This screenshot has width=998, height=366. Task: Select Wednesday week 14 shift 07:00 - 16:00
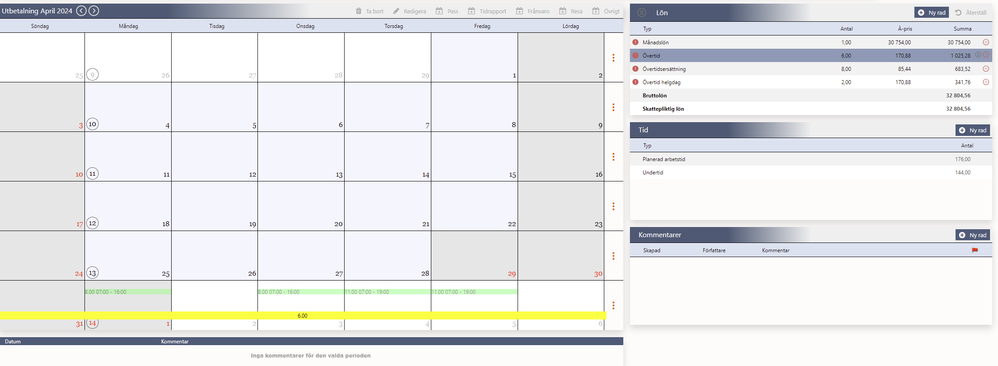coord(301,292)
